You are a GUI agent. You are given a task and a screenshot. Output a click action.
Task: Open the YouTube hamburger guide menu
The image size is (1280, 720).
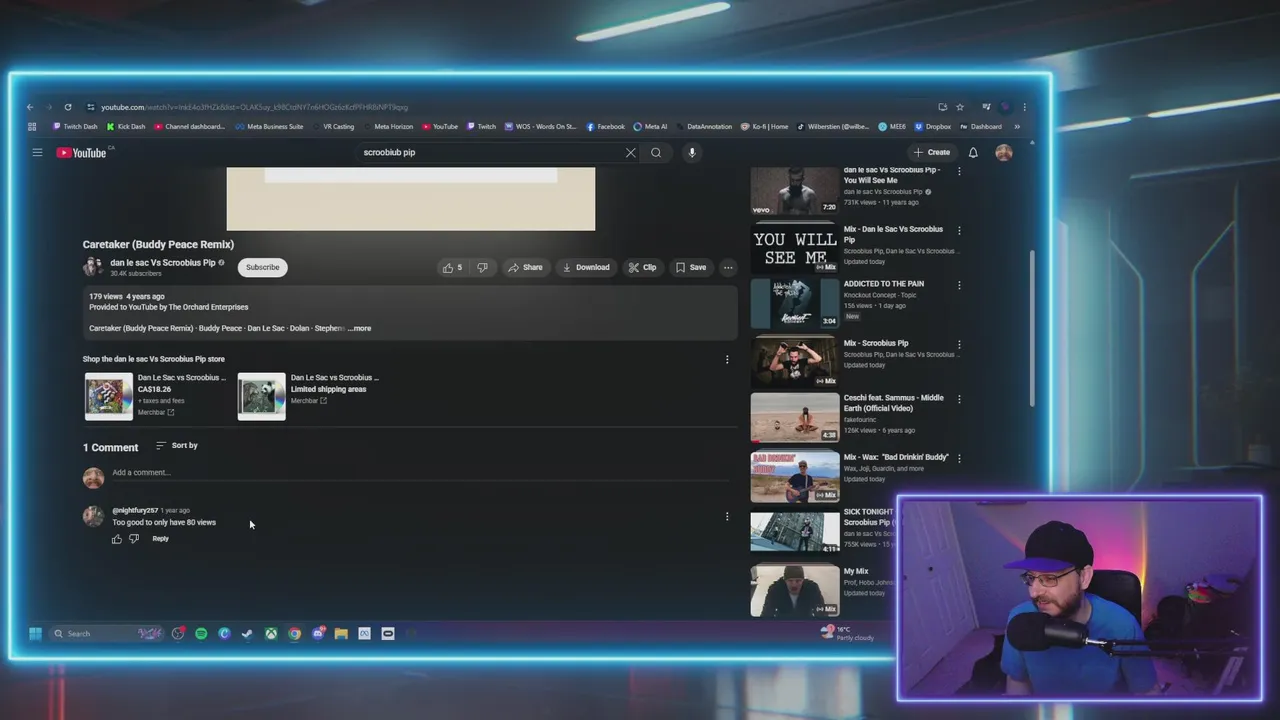(37, 153)
